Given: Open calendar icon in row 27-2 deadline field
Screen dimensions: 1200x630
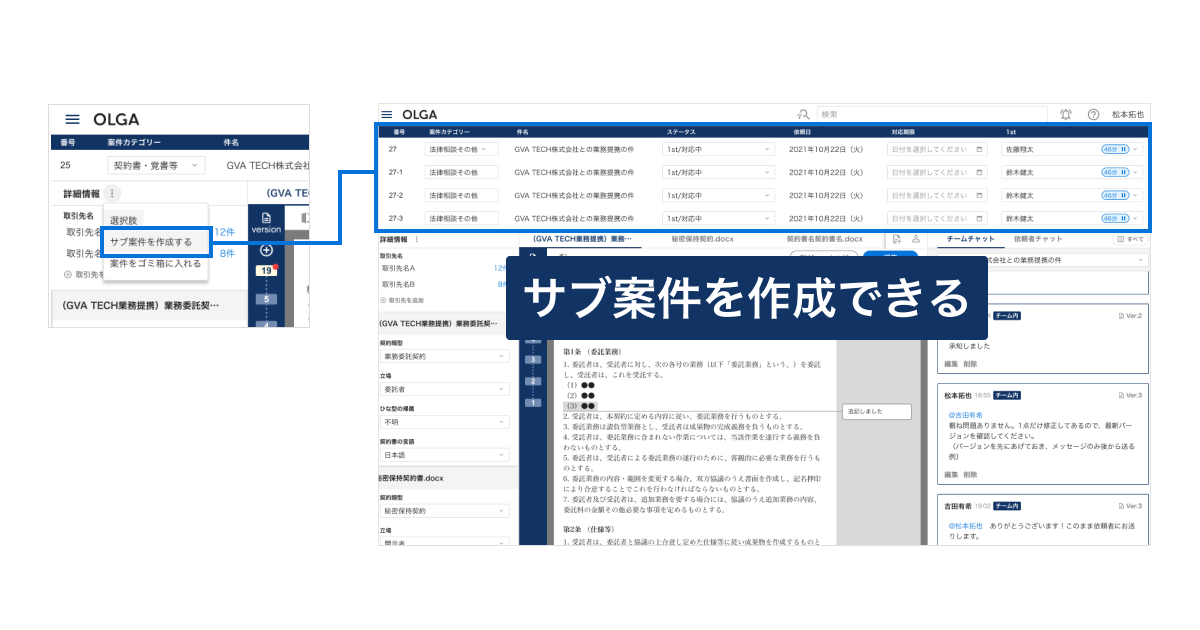Looking at the screenshot, I should 979,195.
